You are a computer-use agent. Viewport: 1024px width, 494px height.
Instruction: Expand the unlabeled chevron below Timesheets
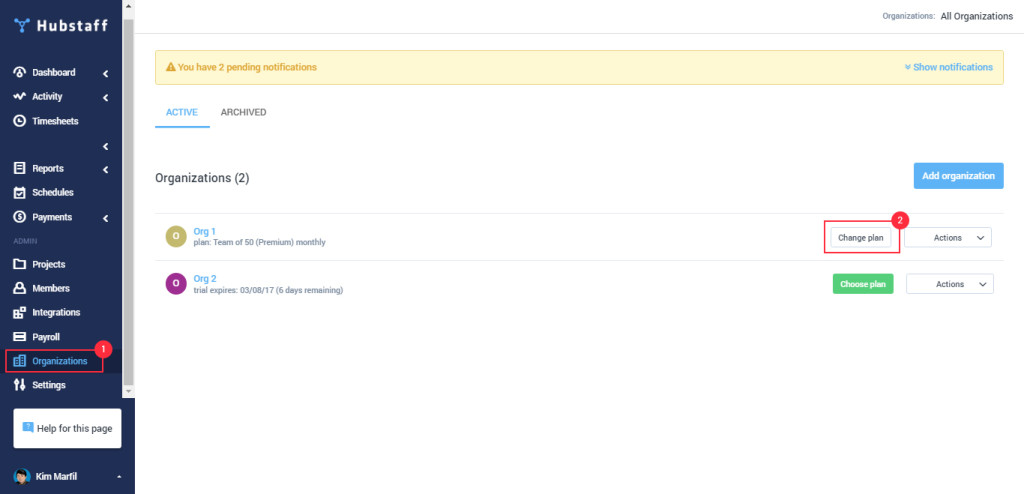pos(105,146)
